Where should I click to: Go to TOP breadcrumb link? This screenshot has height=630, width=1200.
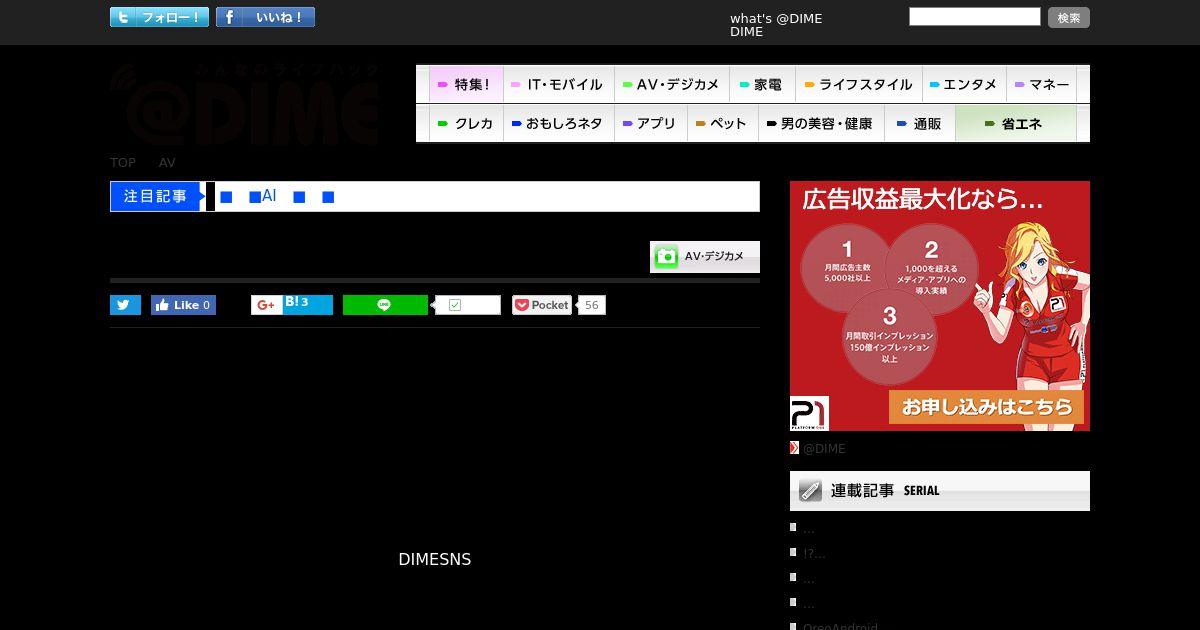[123, 162]
